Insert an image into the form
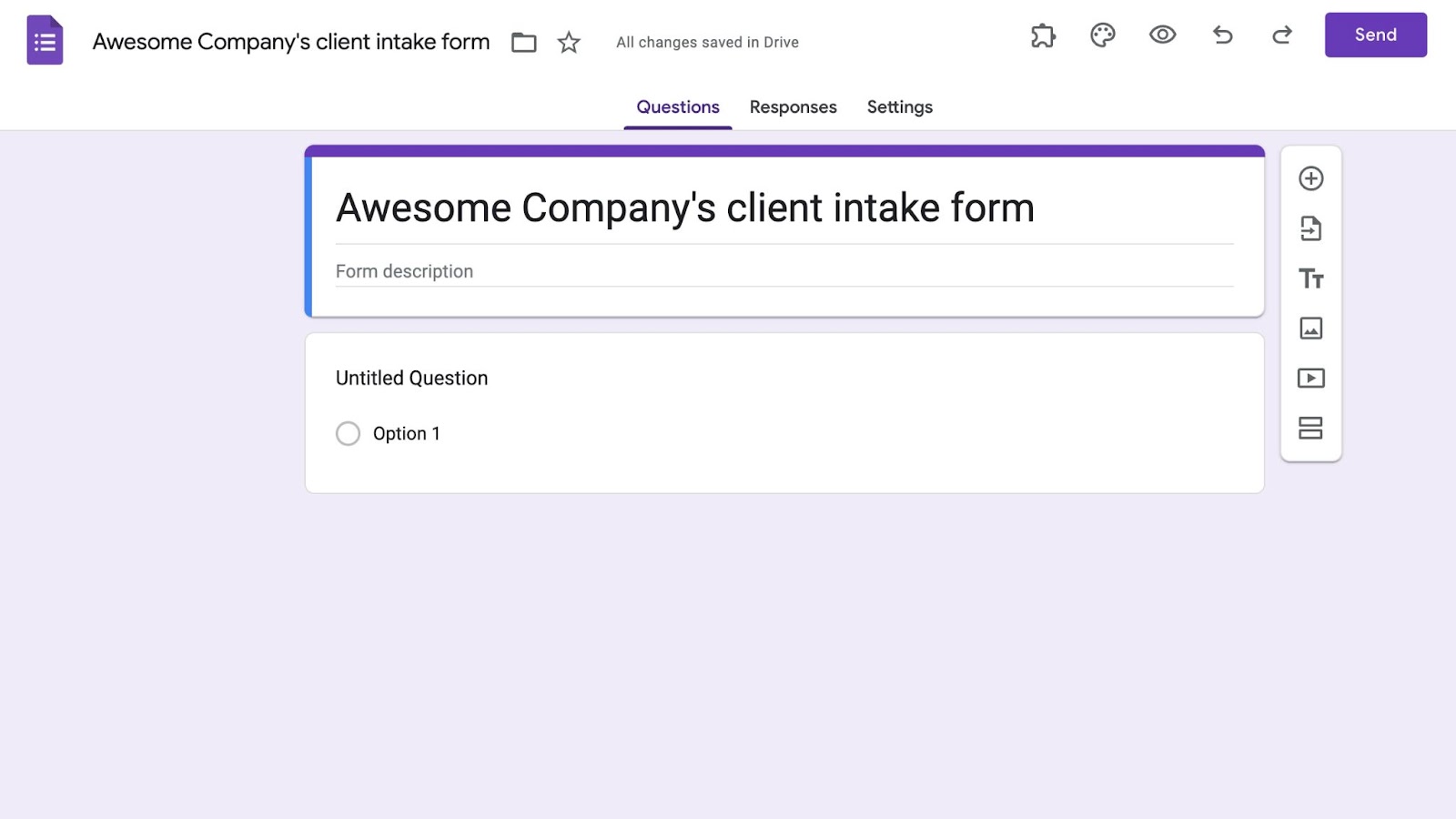 (x=1310, y=329)
